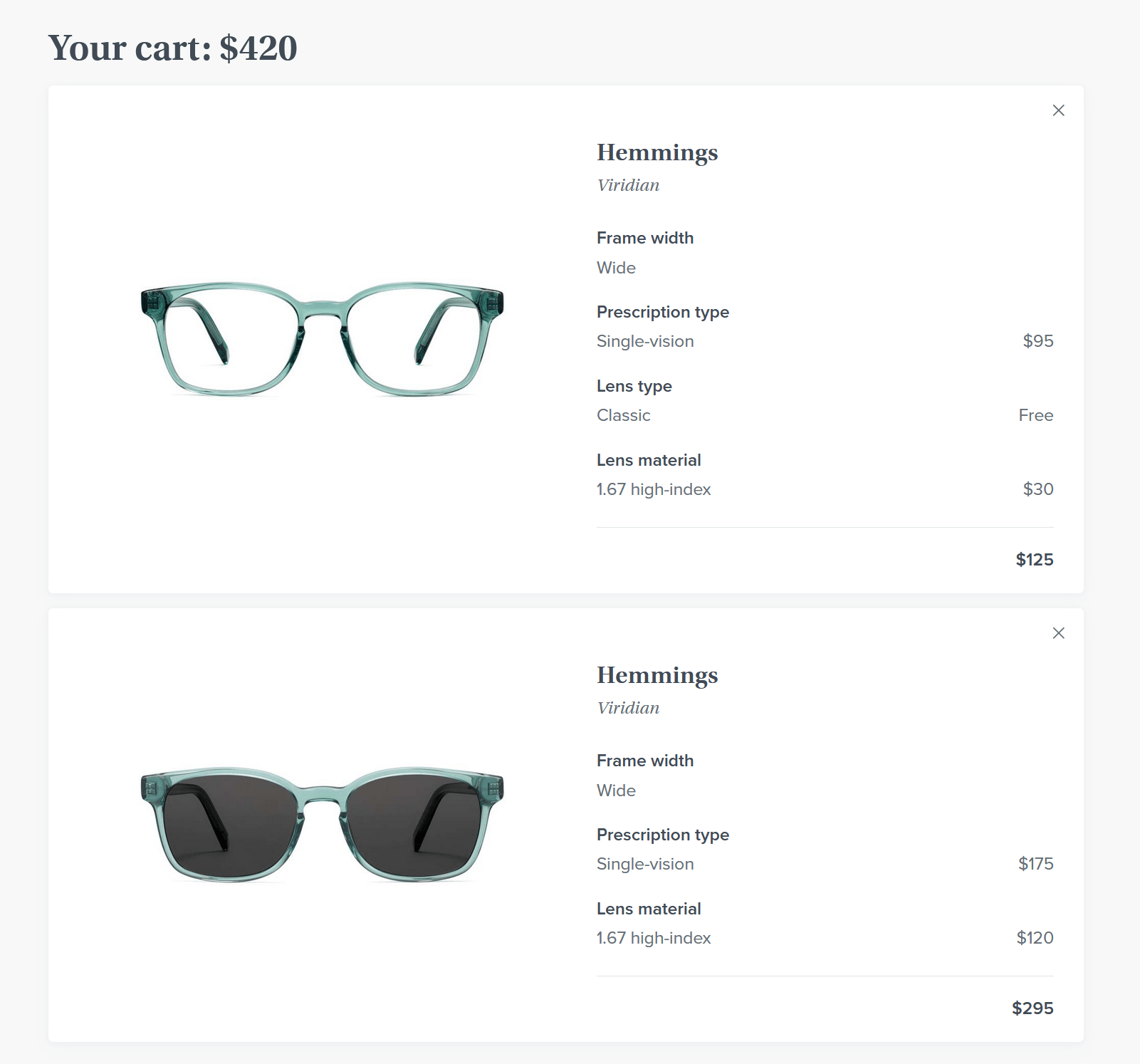Click the first Hemmings product title
The image size is (1140, 1064).
(657, 152)
